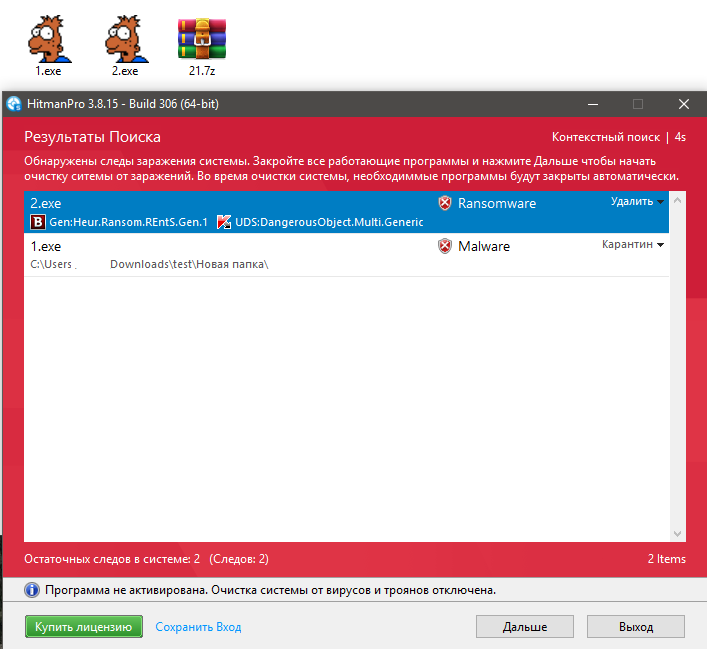
Task: Click the red shield icon beside Malware
Action: click(445, 246)
